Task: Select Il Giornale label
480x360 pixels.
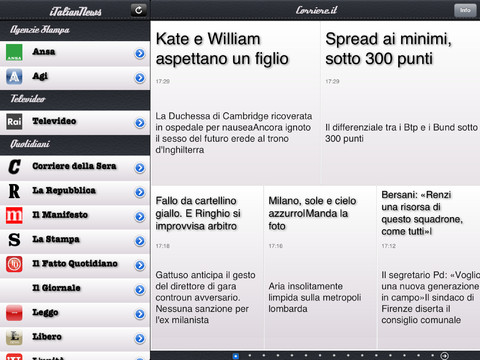Action: 56,288
